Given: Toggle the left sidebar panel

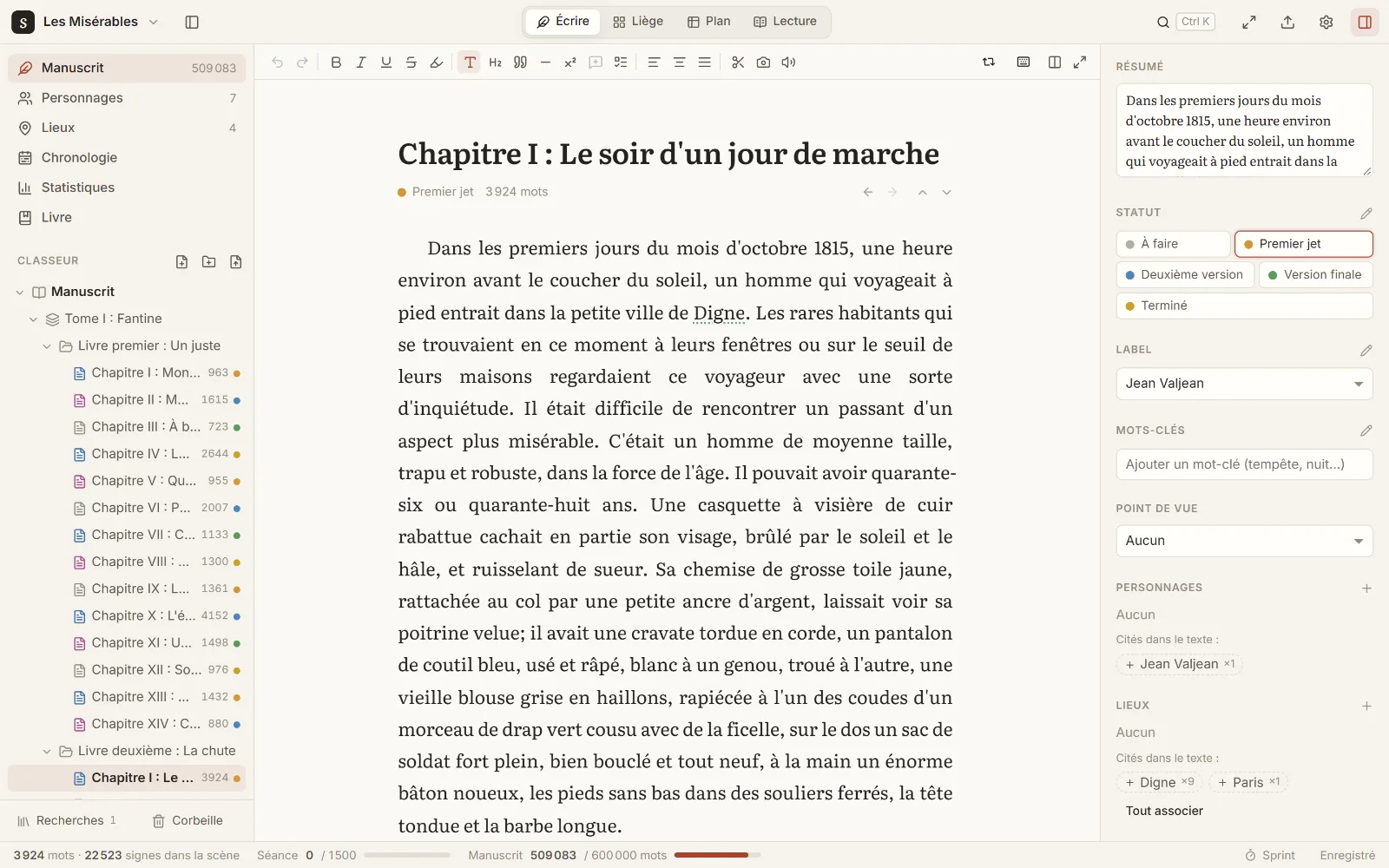Looking at the screenshot, I should (x=192, y=23).
